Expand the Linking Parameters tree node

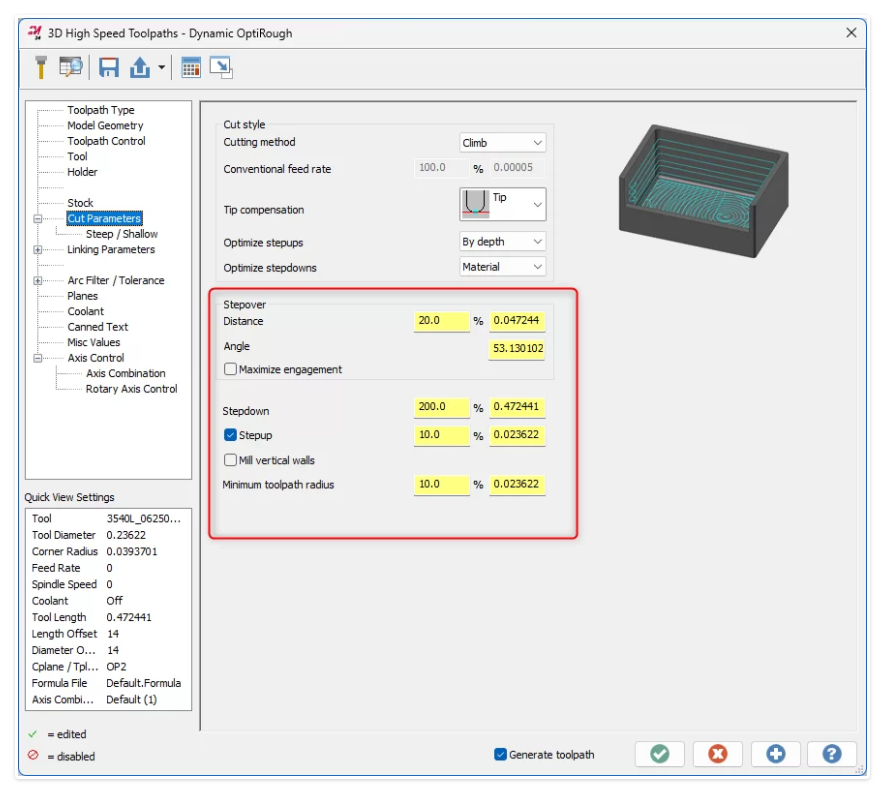(x=38, y=250)
